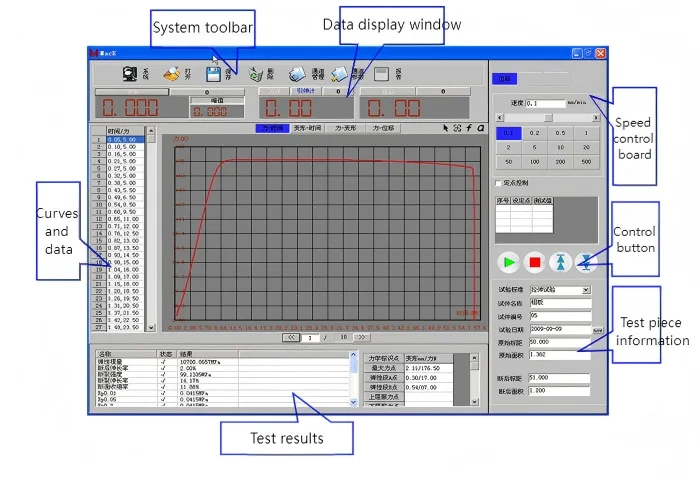Click the mechanics points table scroll-down arrow
Image resolution: width=700 pixels, height=480 pixels.
tap(475, 402)
